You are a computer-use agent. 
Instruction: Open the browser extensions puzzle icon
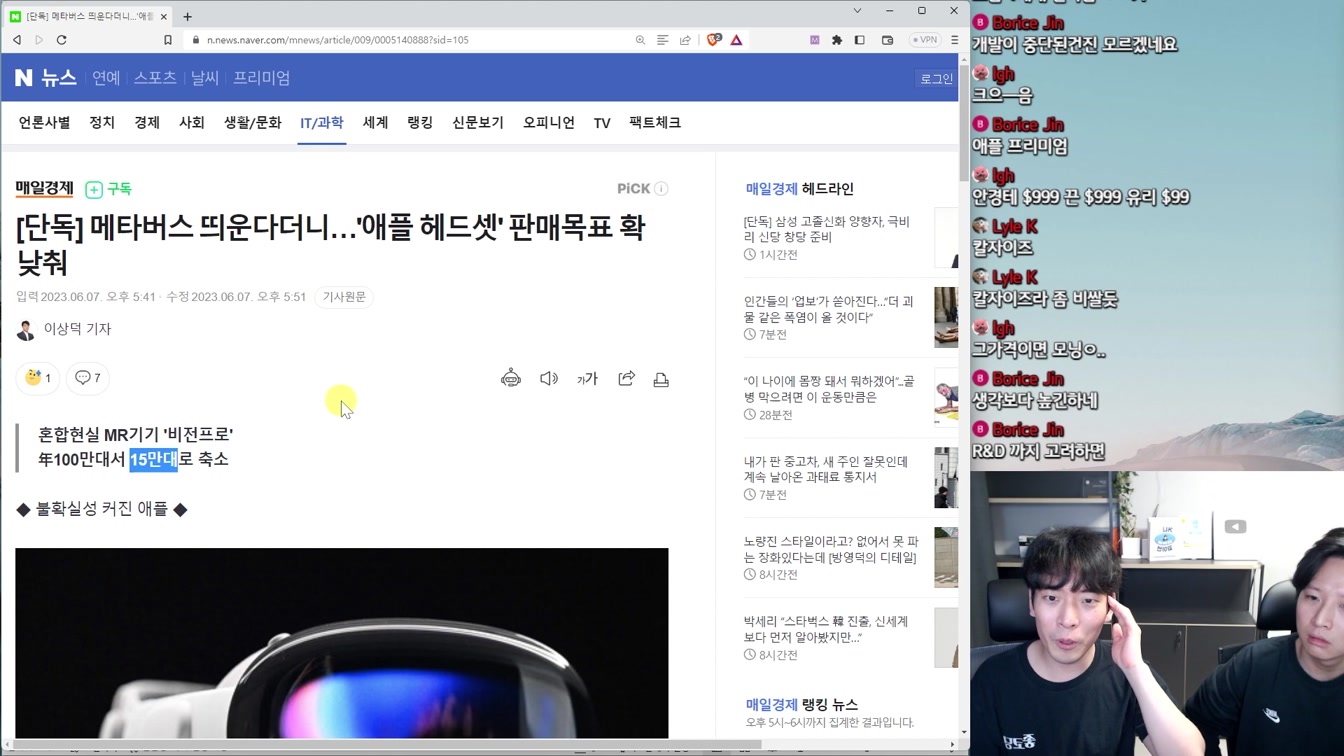click(837, 40)
